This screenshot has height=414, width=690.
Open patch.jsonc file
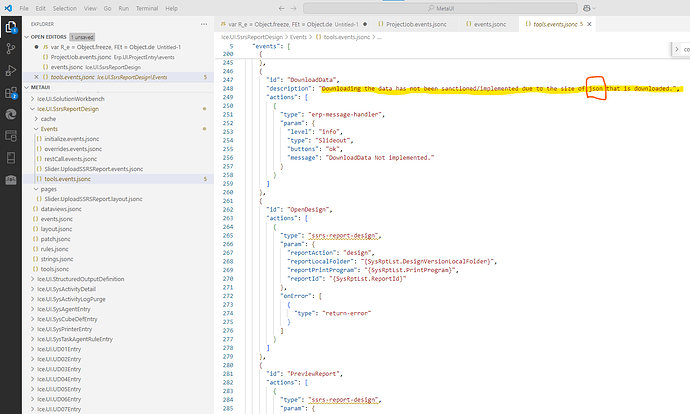55,239
